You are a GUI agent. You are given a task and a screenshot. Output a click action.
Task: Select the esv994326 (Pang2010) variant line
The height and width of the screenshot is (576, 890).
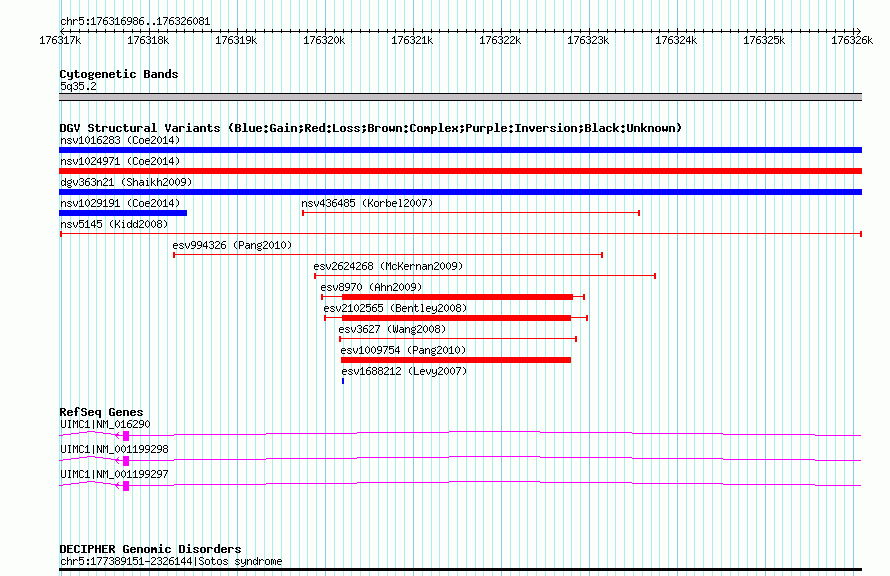pyautogui.click(x=388, y=255)
